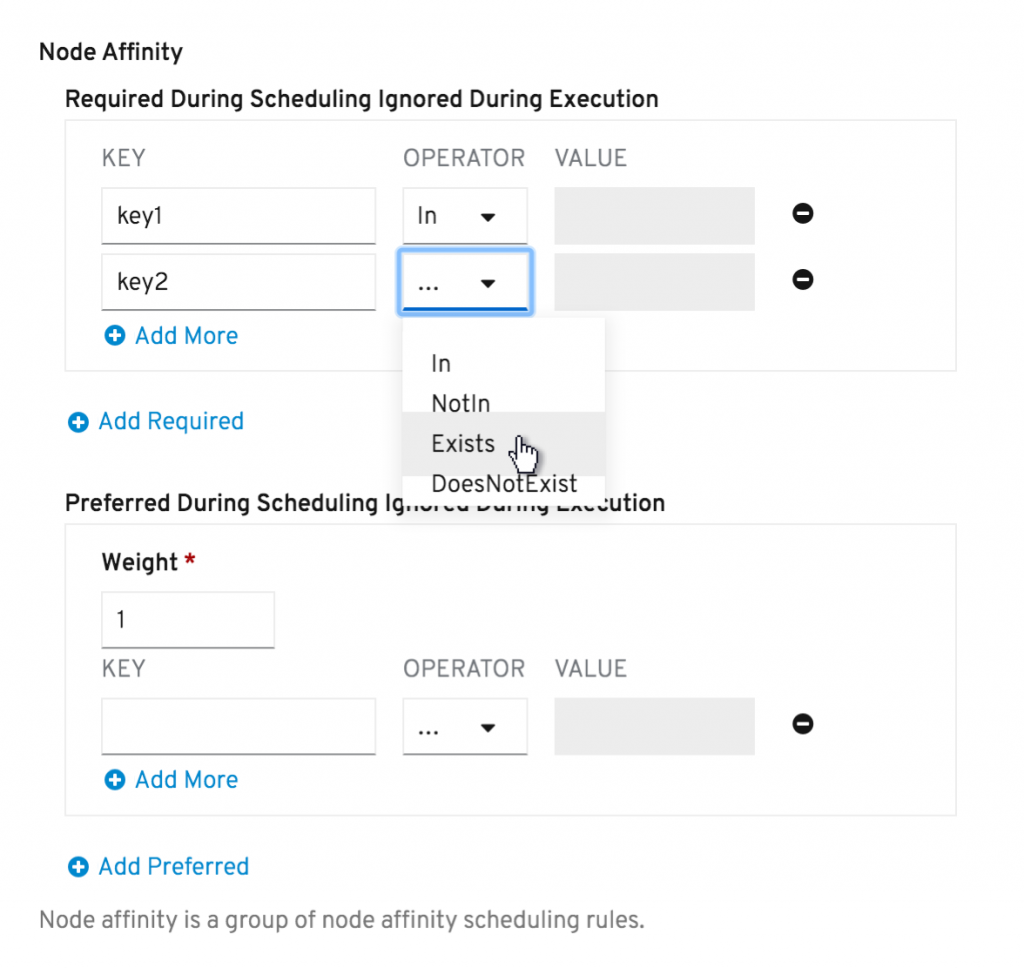The image size is (1024, 968).
Task: Click the Add Required link
Action: pyautogui.click(x=170, y=422)
